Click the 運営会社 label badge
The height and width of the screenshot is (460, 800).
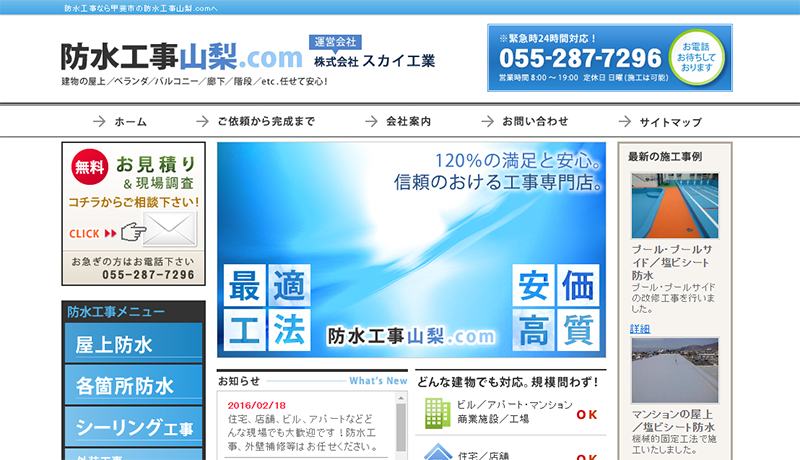point(335,42)
